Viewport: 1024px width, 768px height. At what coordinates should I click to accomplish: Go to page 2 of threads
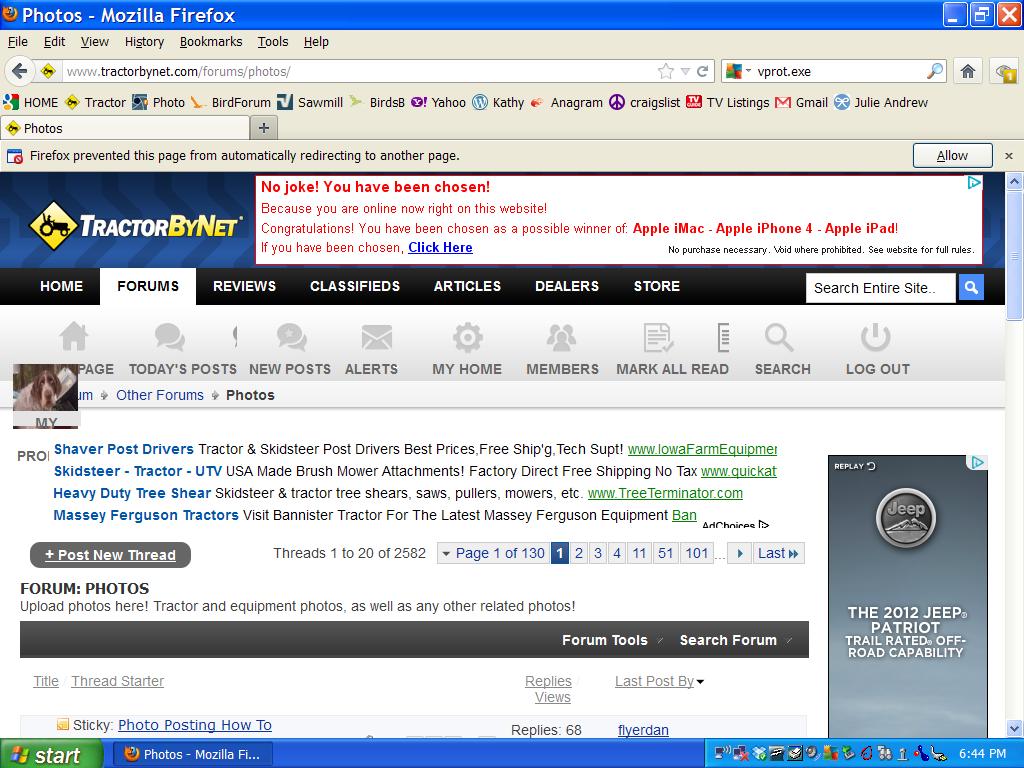point(579,553)
